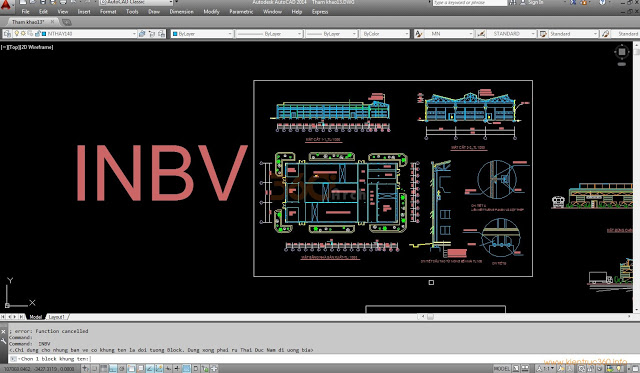Open the File menu
This screenshot has height=373, width=640.
[25, 12]
